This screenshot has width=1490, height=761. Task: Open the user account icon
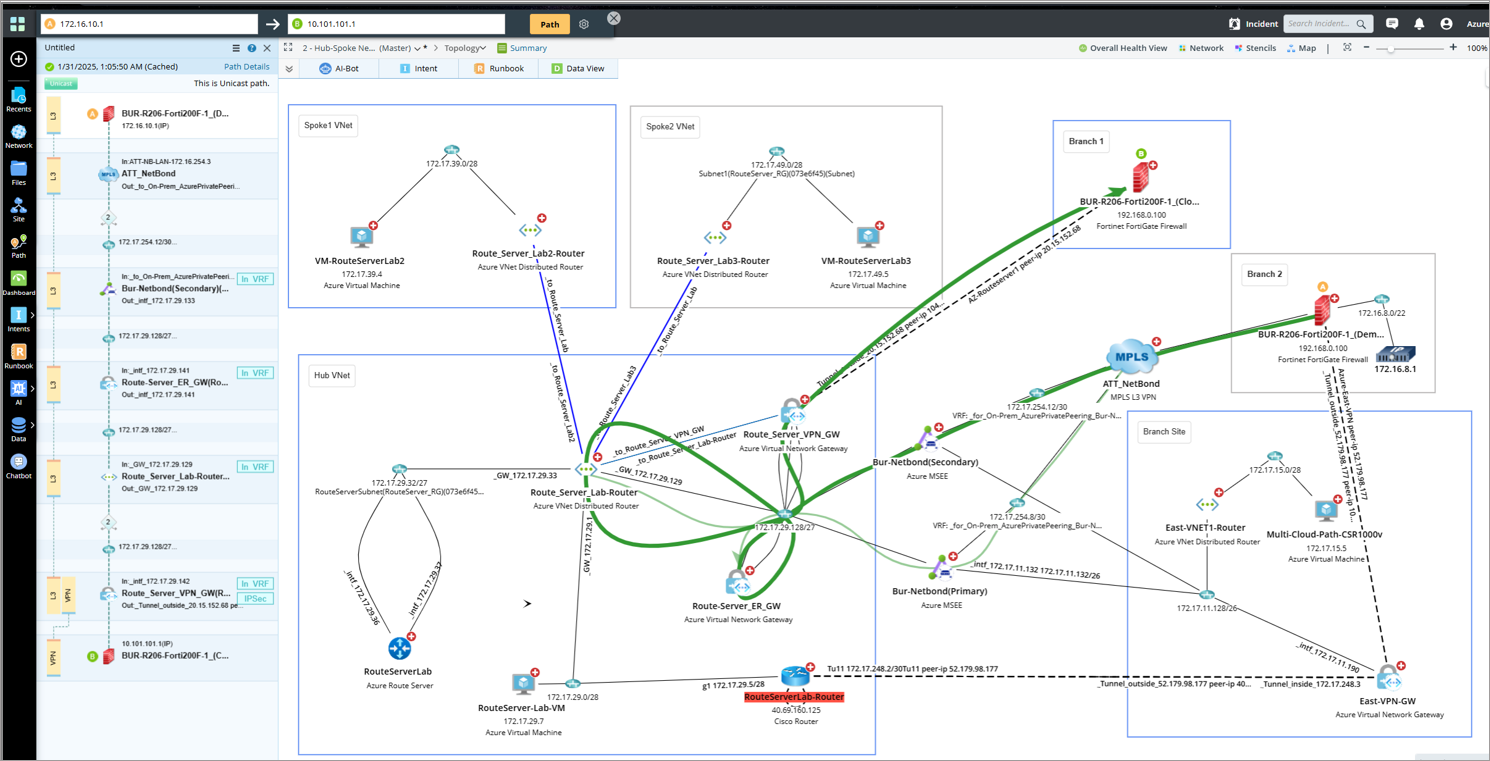tap(1446, 24)
